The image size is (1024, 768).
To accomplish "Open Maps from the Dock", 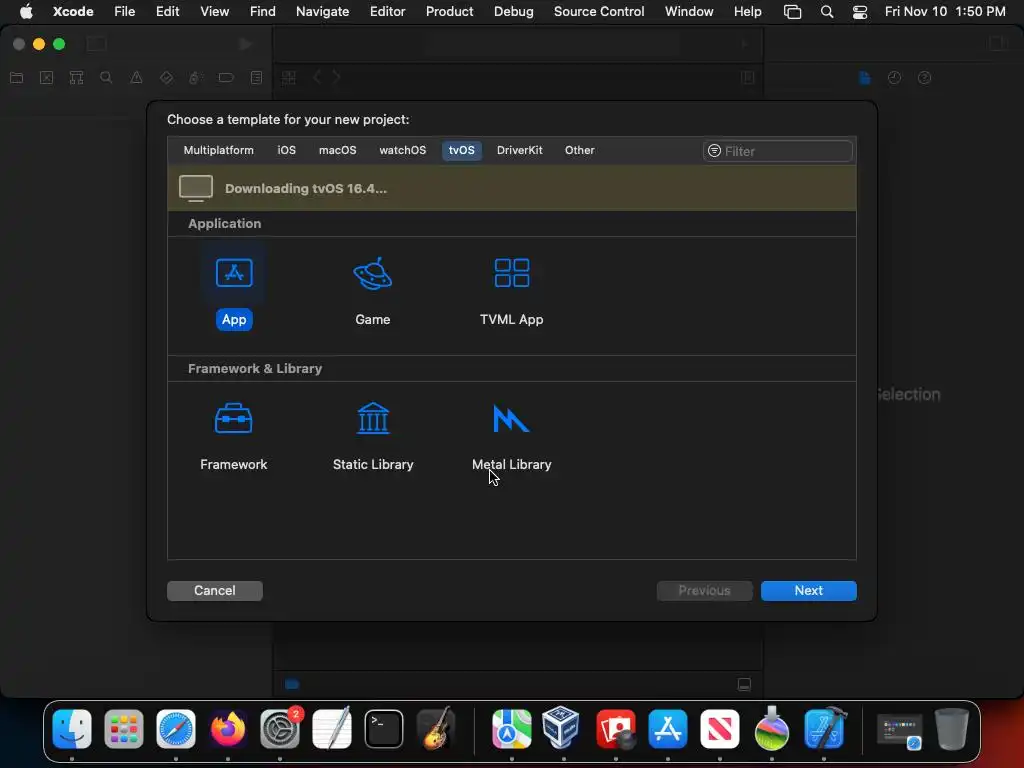I will [511, 728].
